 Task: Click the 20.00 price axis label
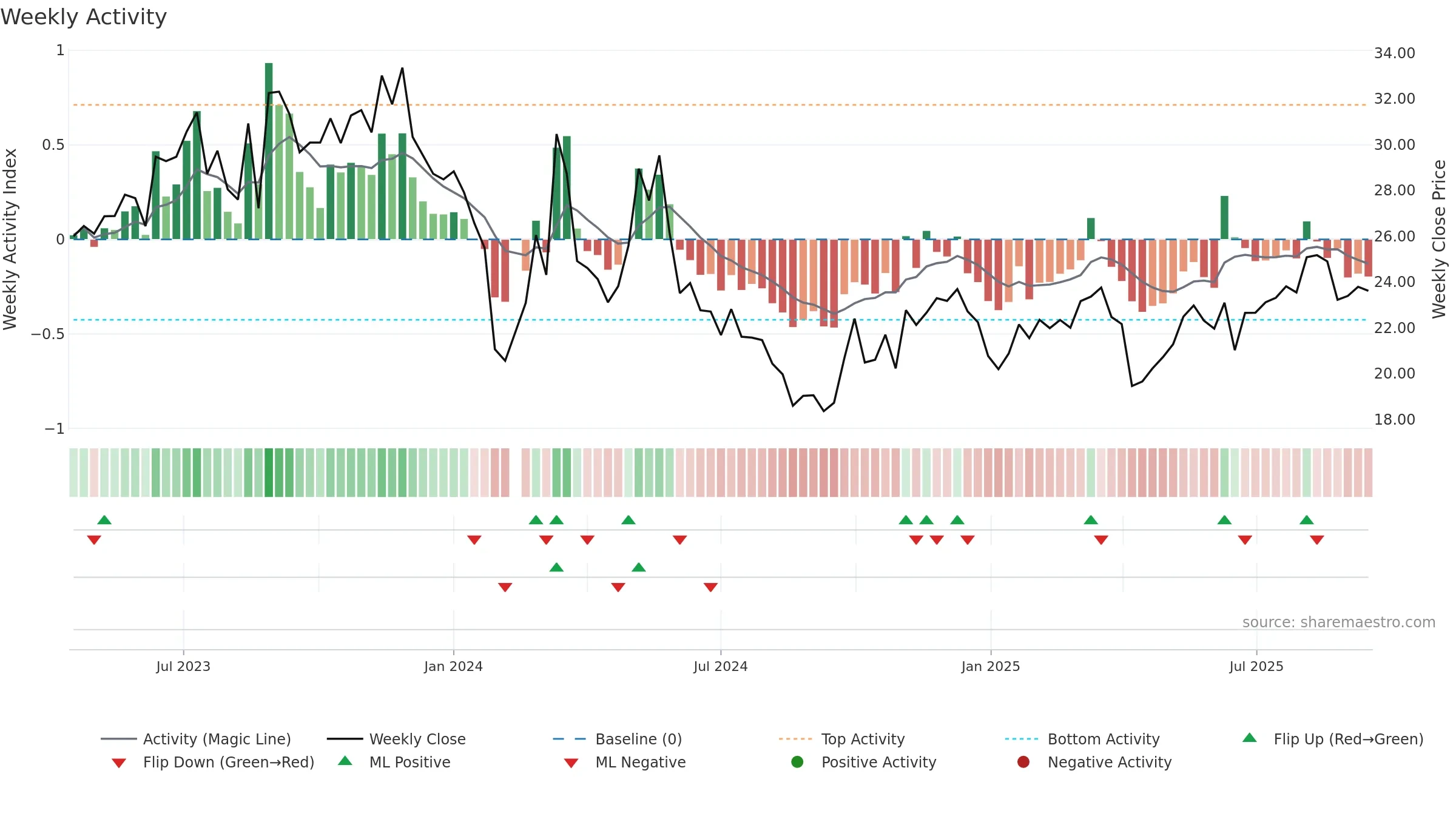[1395, 374]
